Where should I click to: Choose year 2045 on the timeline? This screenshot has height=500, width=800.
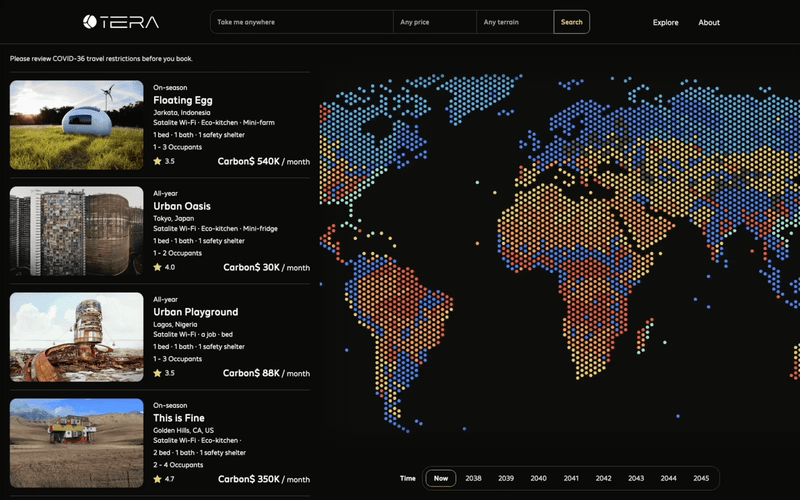pos(701,478)
